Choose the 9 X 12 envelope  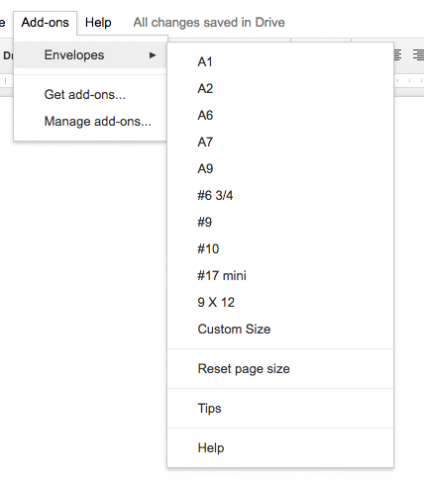[280, 302]
